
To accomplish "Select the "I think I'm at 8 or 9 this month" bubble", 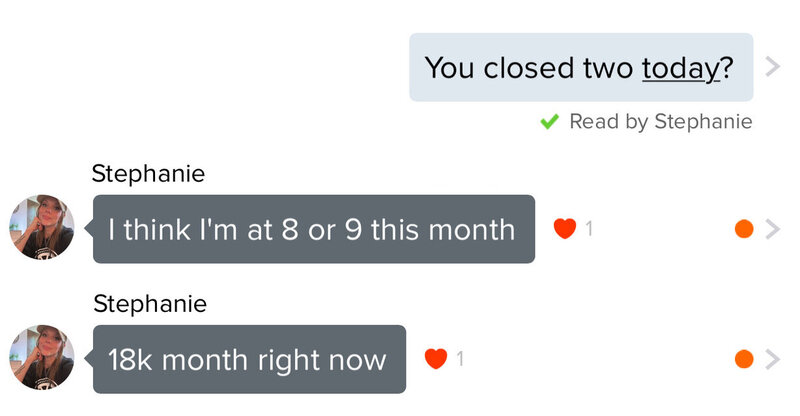I will pyautogui.click(x=313, y=229).
